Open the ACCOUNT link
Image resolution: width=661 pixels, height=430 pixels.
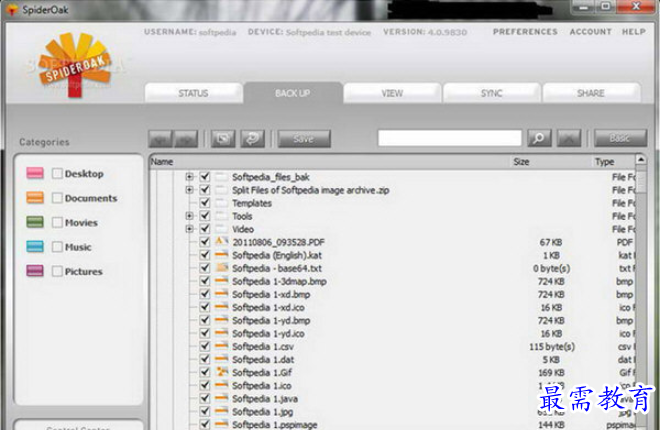[x=591, y=32]
